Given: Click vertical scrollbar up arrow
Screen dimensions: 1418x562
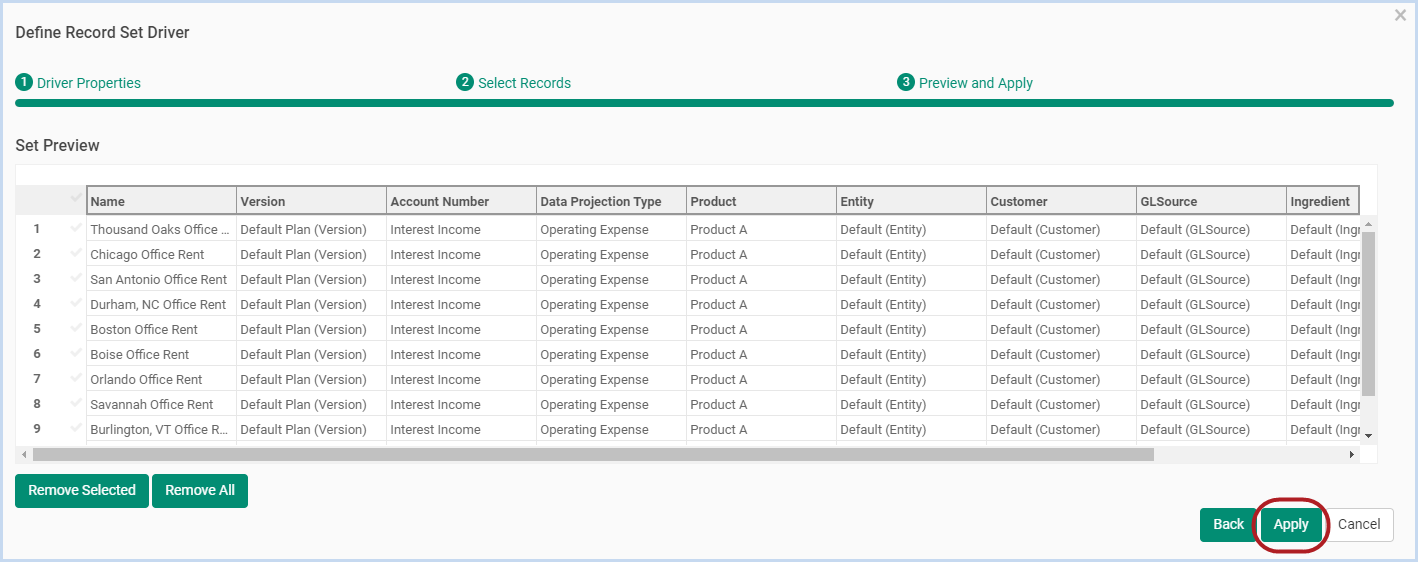Looking at the screenshot, I should [x=1369, y=223].
